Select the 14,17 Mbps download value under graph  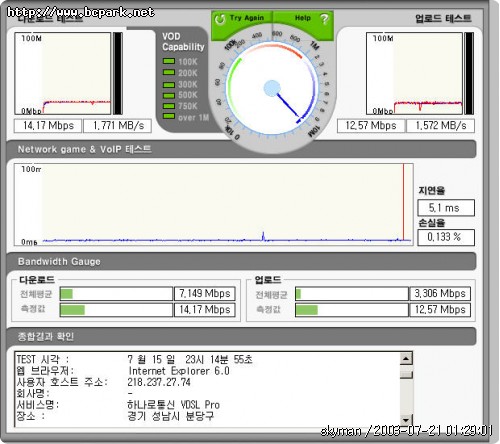tap(48, 126)
